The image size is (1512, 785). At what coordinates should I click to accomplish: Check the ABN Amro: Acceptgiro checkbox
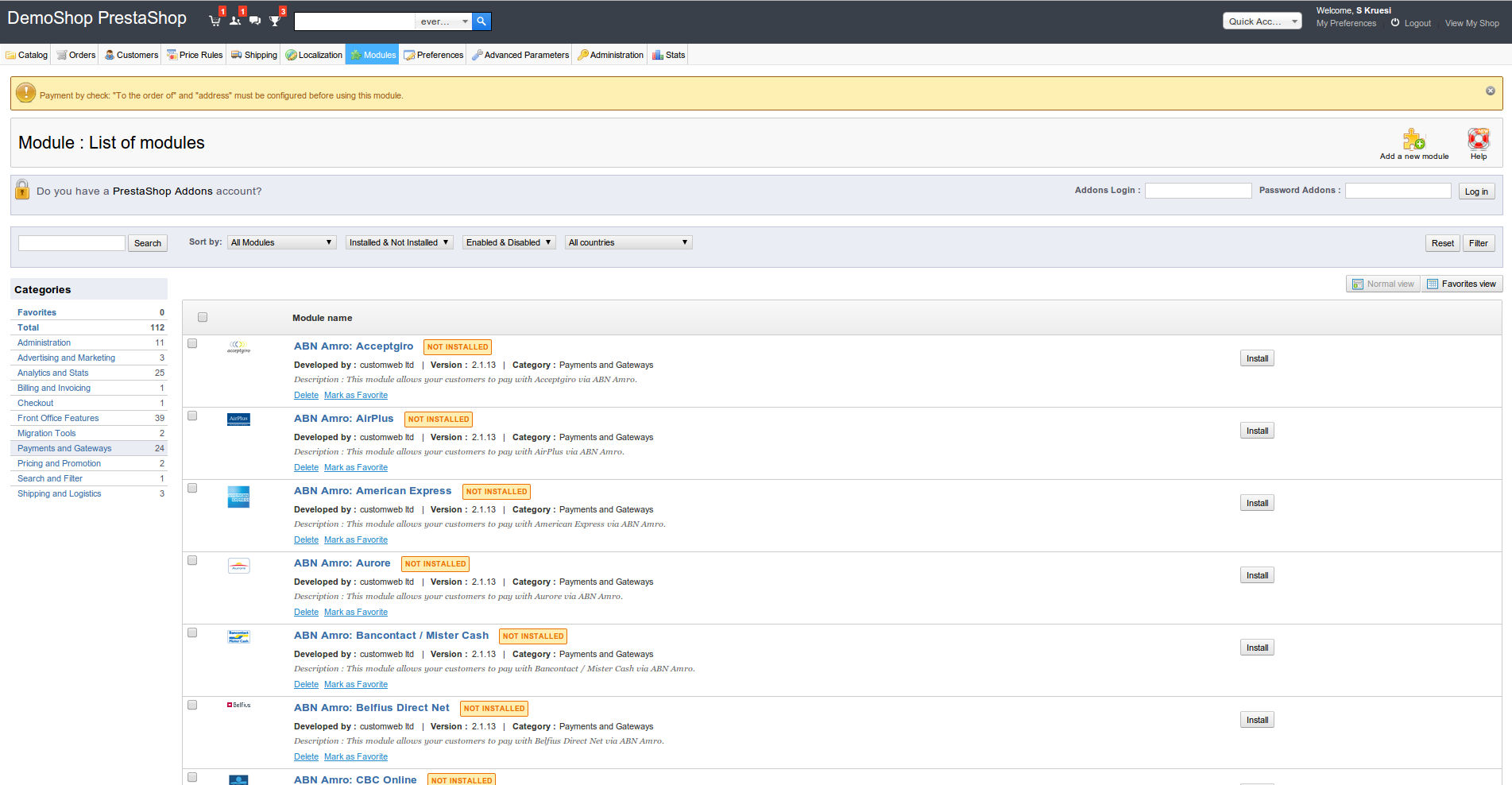pyautogui.click(x=192, y=343)
